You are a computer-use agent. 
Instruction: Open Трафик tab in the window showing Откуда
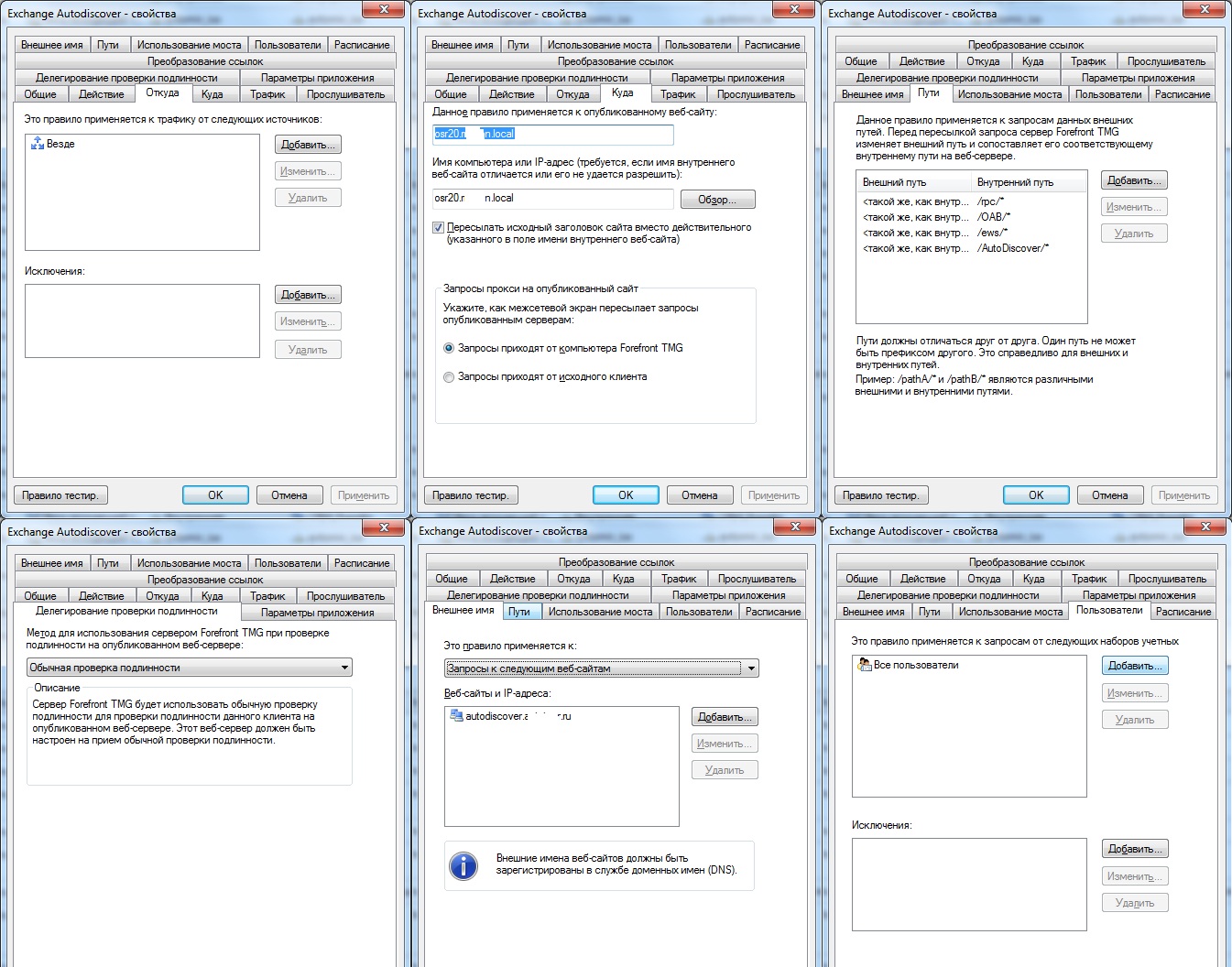click(x=267, y=94)
